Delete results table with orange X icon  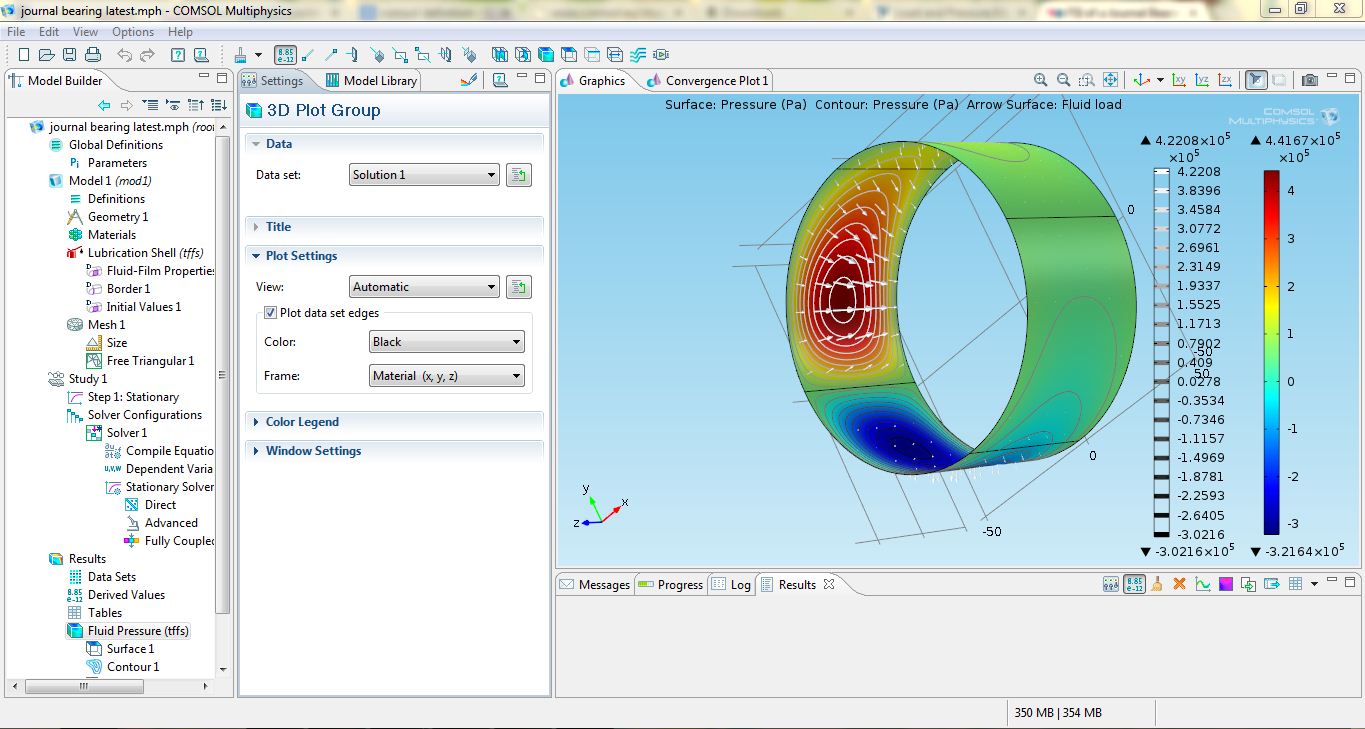(x=1179, y=584)
